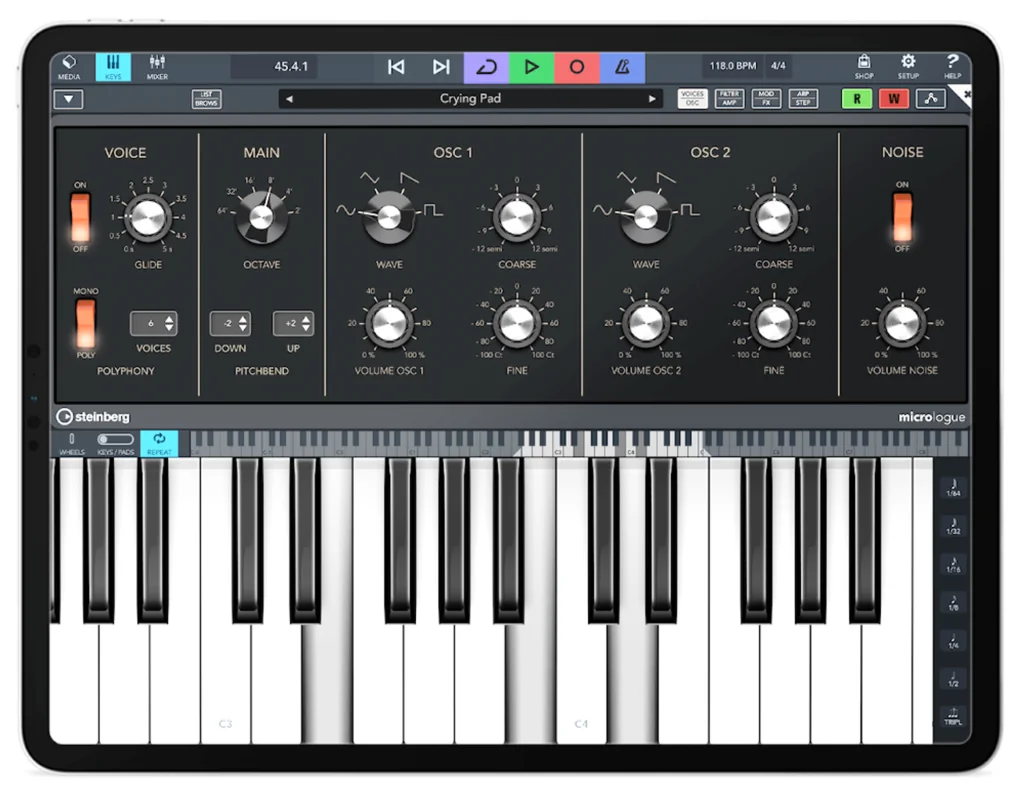Image resolution: width=1024 pixels, height=798 pixels.
Task: Click the Volume Noise knob
Action: (902, 323)
